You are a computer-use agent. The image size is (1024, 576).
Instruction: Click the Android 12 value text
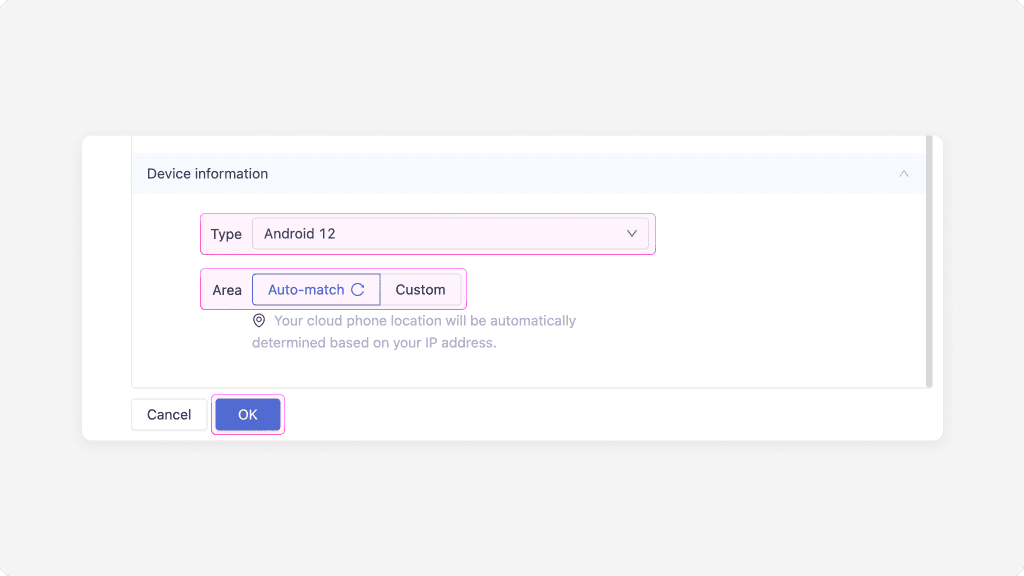(x=300, y=234)
